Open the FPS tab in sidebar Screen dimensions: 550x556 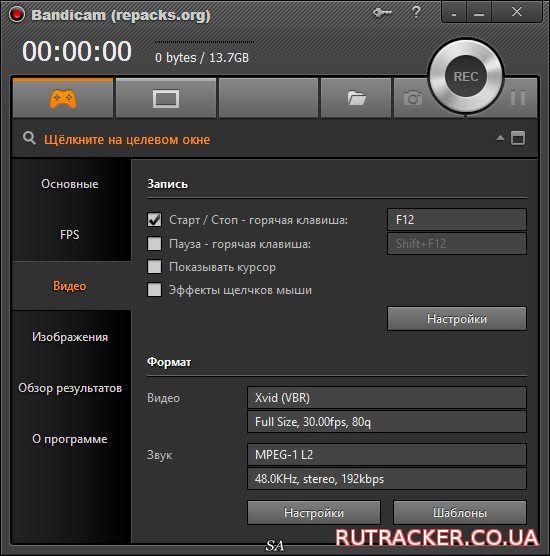pos(70,235)
